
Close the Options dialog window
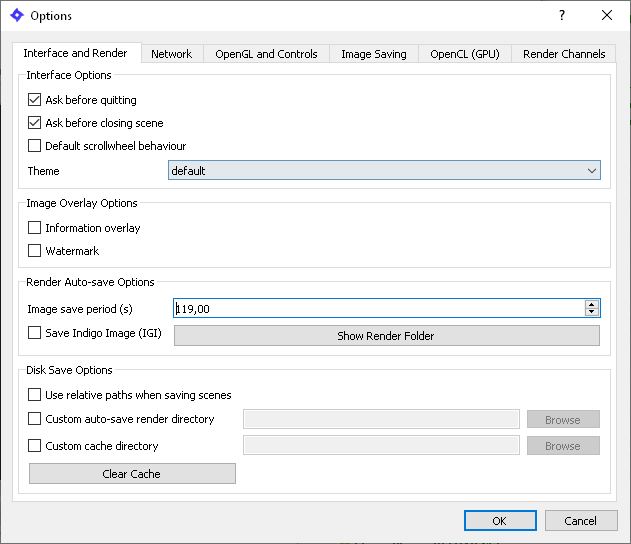point(607,16)
